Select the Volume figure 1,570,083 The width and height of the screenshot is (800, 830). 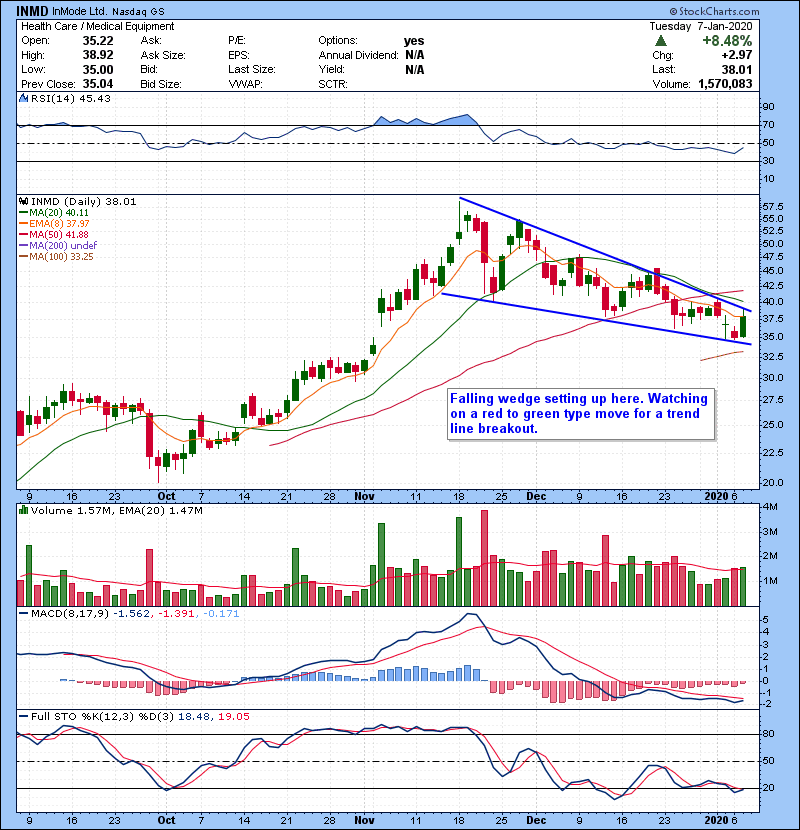[x=725, y=84]
